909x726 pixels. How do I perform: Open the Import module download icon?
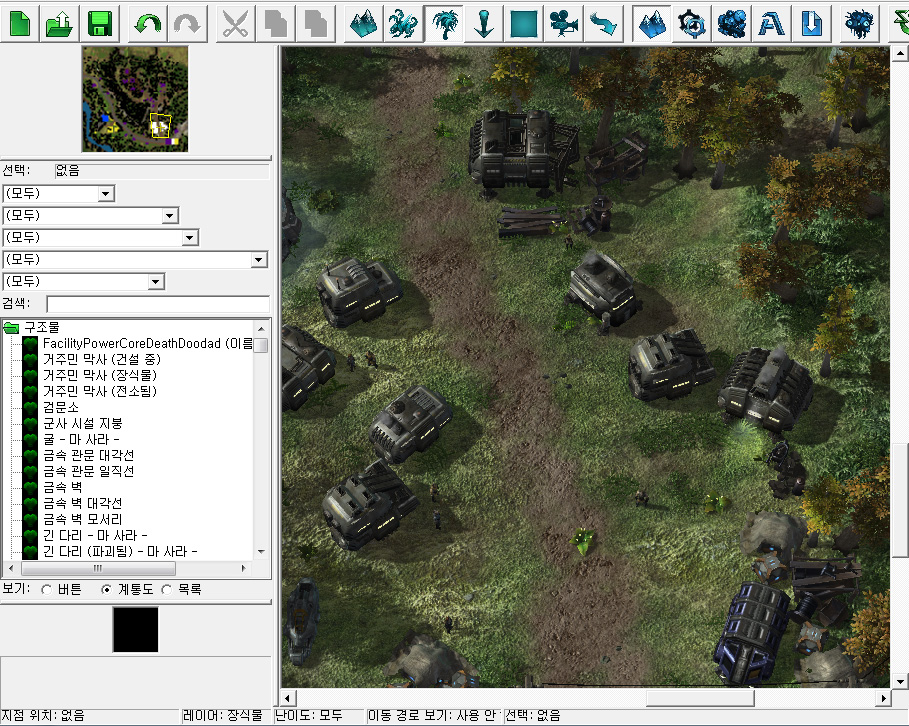click(812, 24)
